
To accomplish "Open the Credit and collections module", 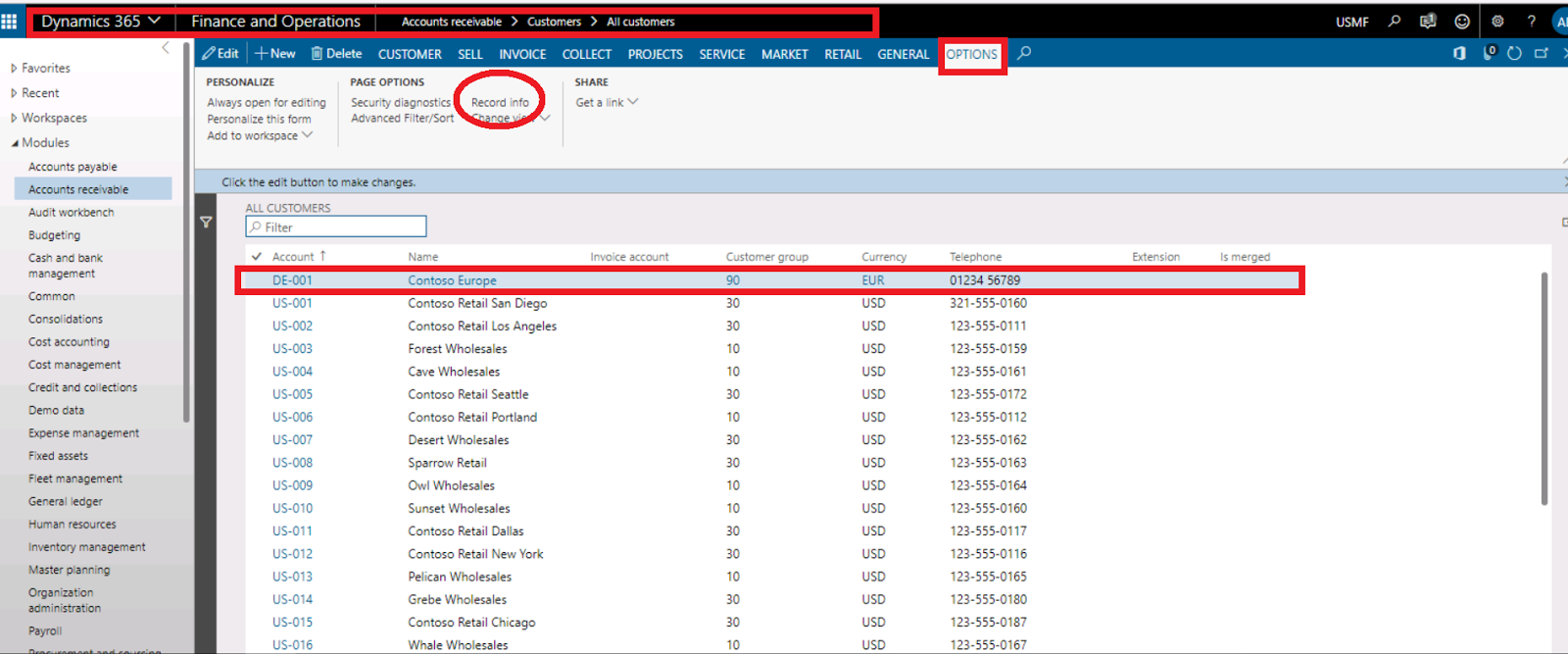I will (82, 387).
